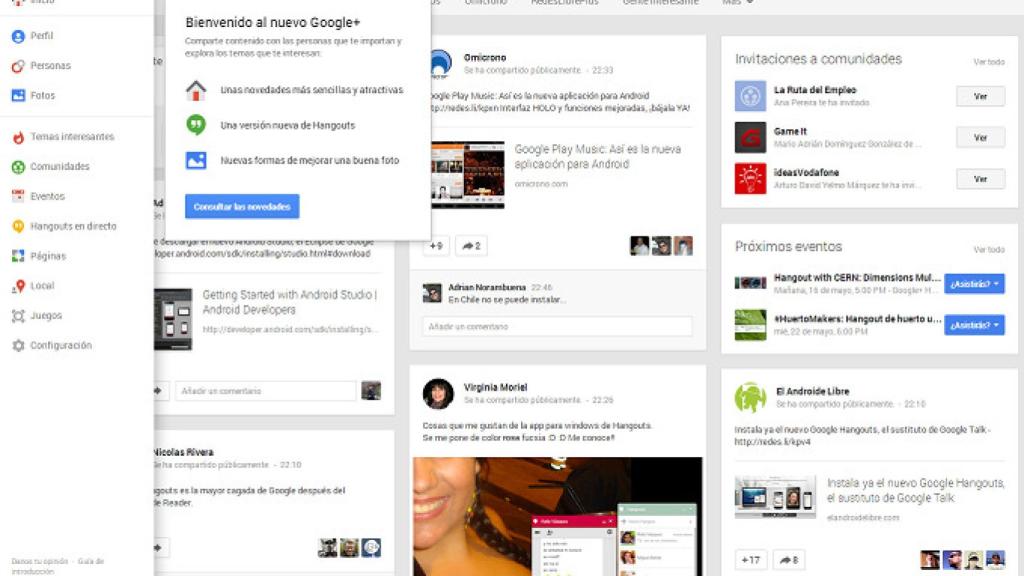The image size is (1024, 576).
Task: Select Fotos from the left sidebar
Action: (40, 95)
